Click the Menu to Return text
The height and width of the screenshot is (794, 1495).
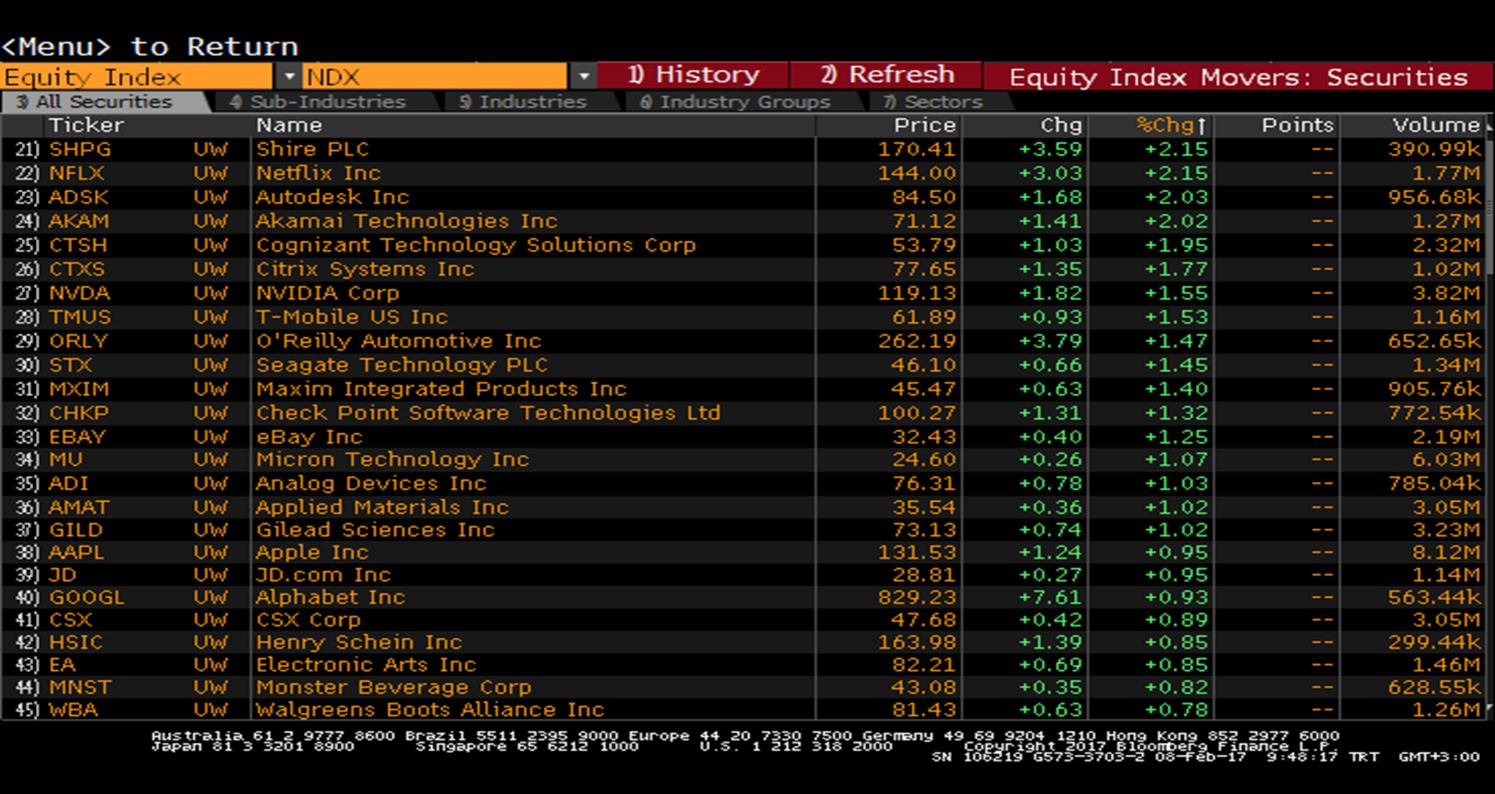tap(149, 47)
